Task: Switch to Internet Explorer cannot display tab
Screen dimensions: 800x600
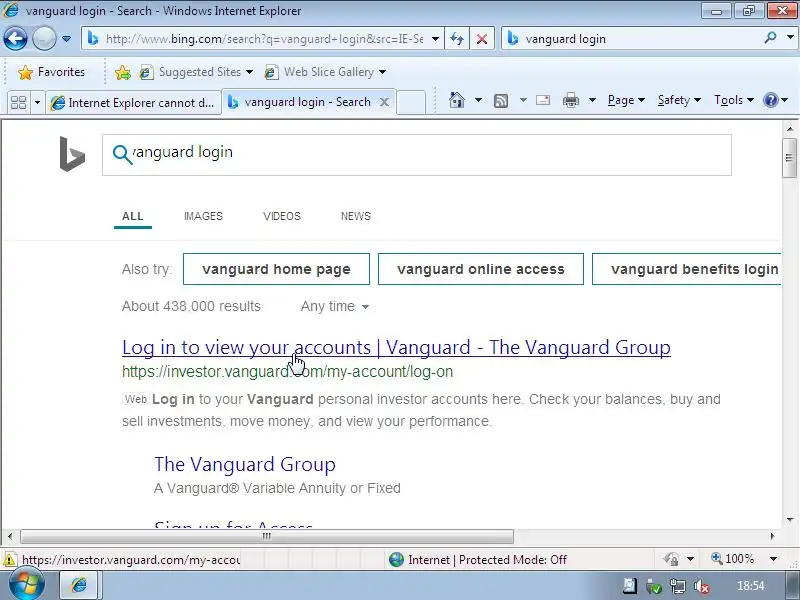Action: click(x=133, y=102)
